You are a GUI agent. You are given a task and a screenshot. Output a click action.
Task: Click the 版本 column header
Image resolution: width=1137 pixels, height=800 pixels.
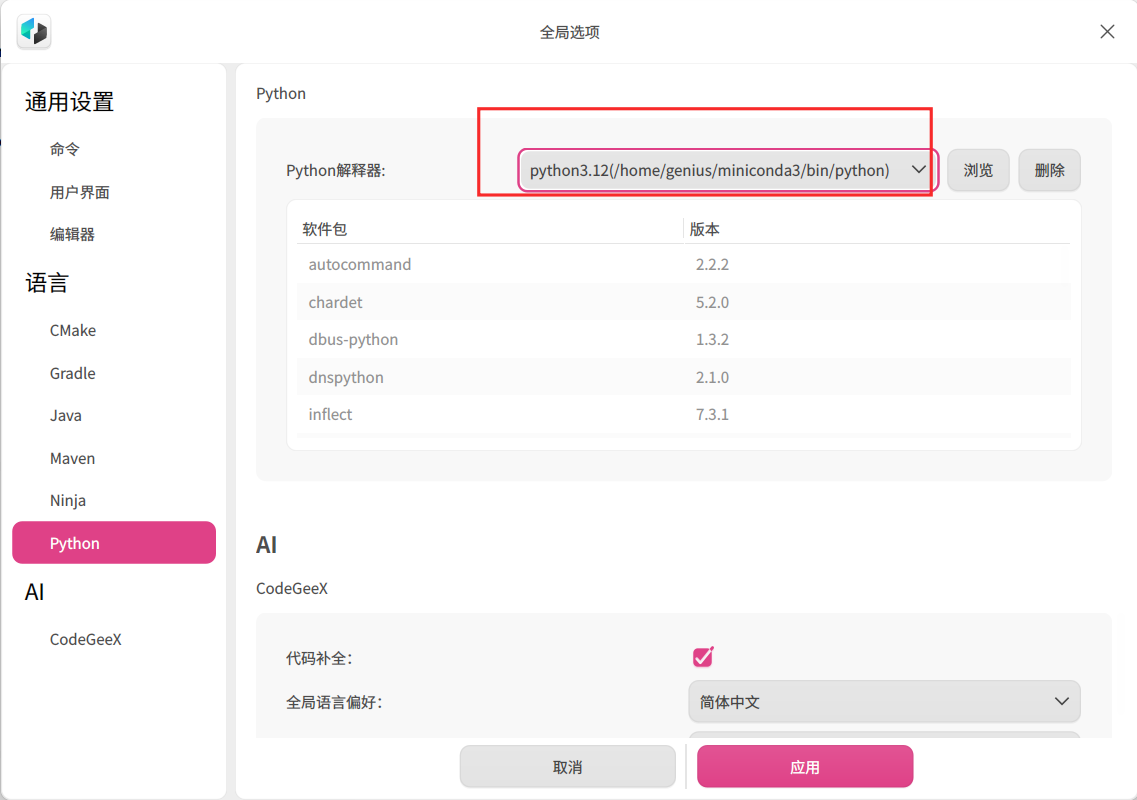pos(704,229)
